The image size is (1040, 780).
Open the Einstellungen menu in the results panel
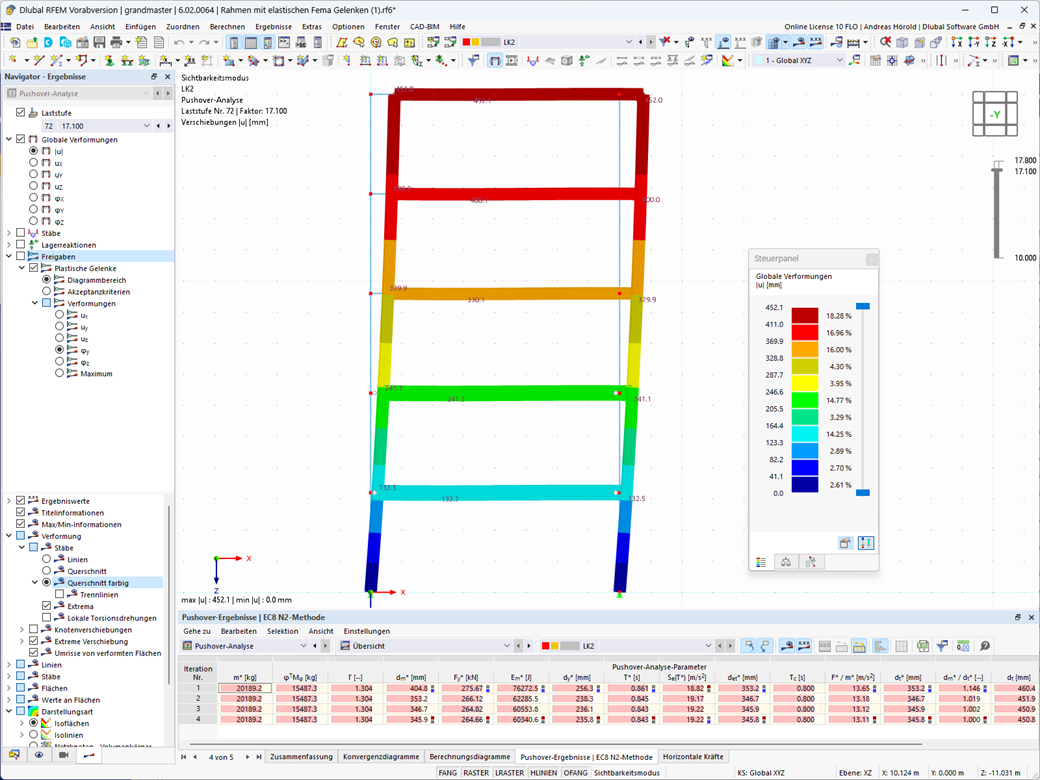point(367,631)
